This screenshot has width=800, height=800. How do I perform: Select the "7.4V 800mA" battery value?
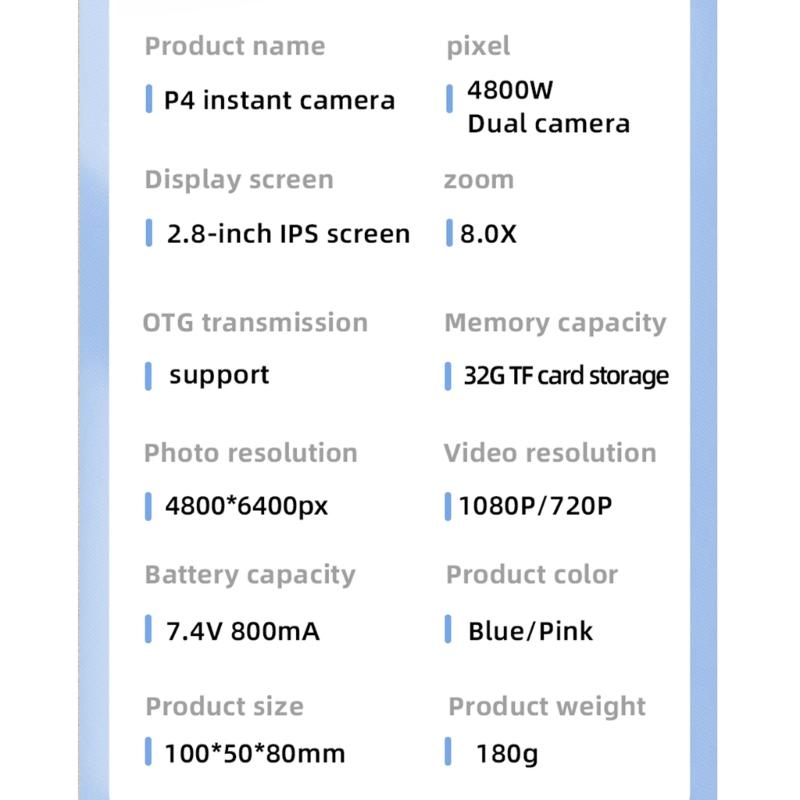point(242,632)
